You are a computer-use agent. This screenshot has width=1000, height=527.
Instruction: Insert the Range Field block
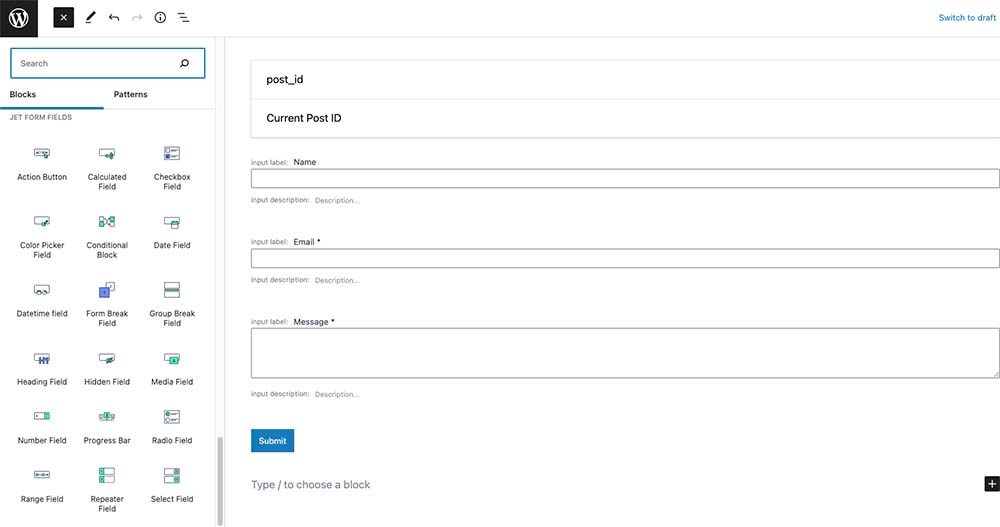[42, 484]
